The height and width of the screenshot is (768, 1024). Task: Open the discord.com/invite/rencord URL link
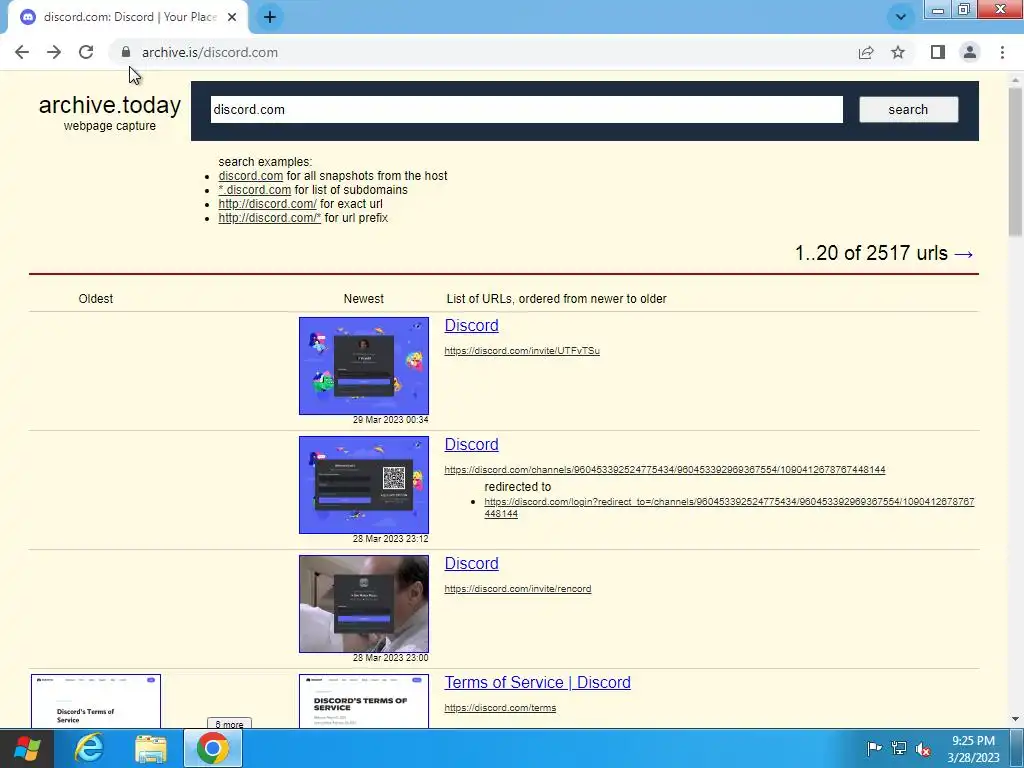coord(518,588)
